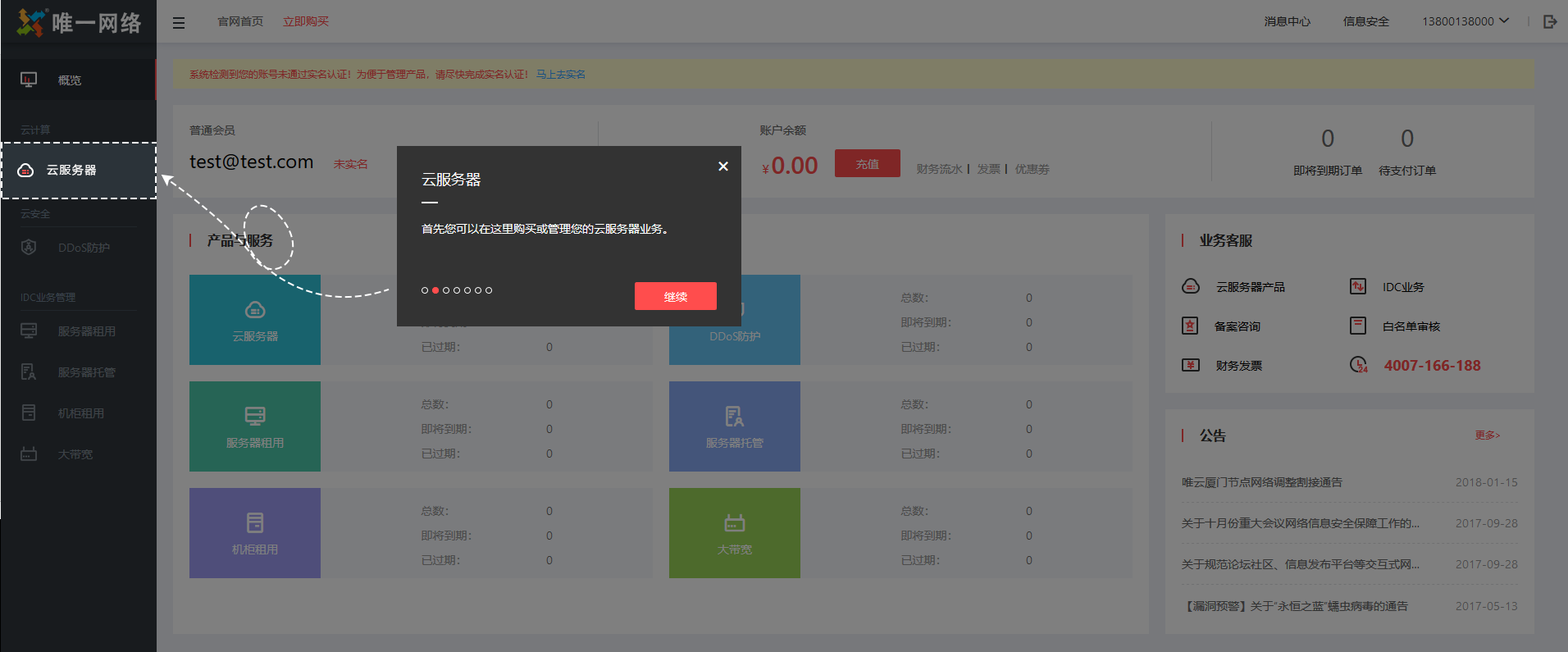Click the 白名单审核 support icon
1568x652 pixels.
(1358, 326)
